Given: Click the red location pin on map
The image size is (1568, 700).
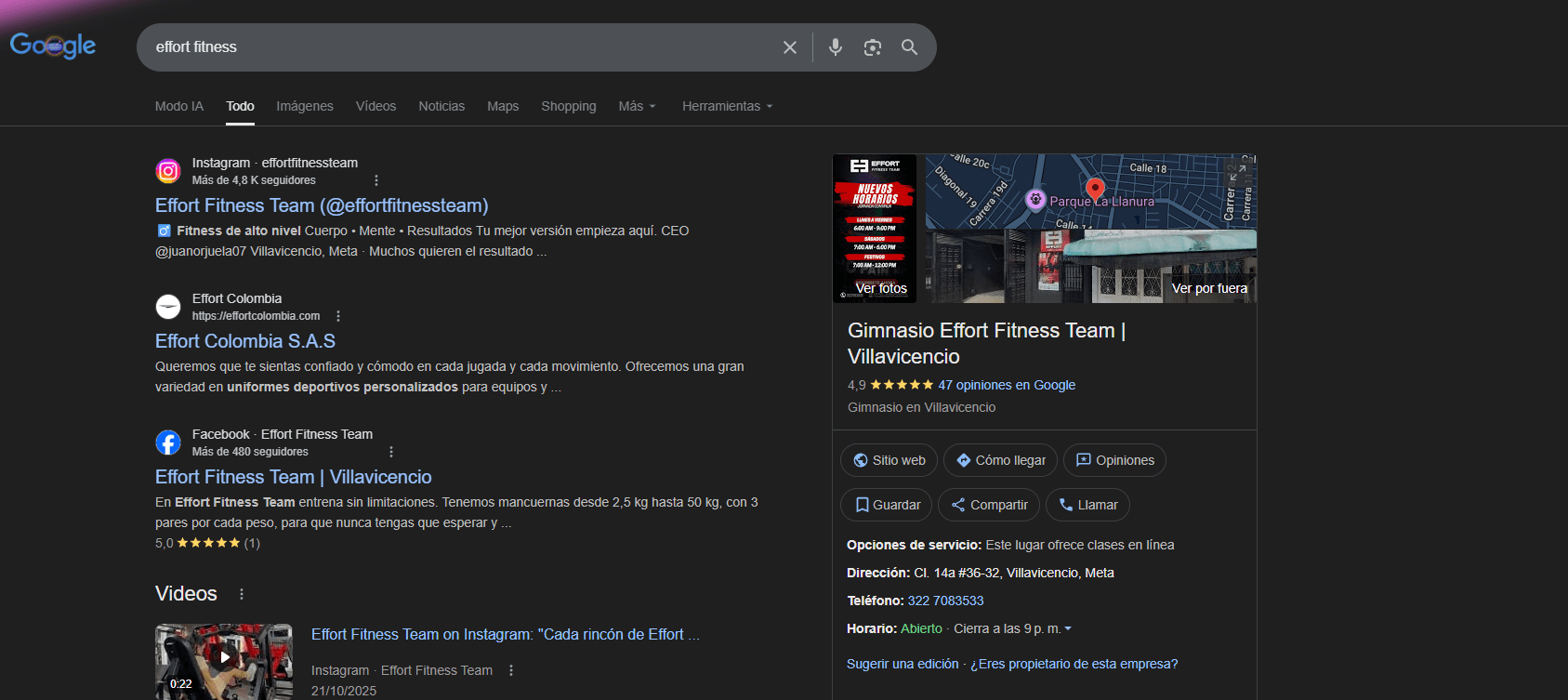Looking at the screenshot, I should click(1096, 192).
